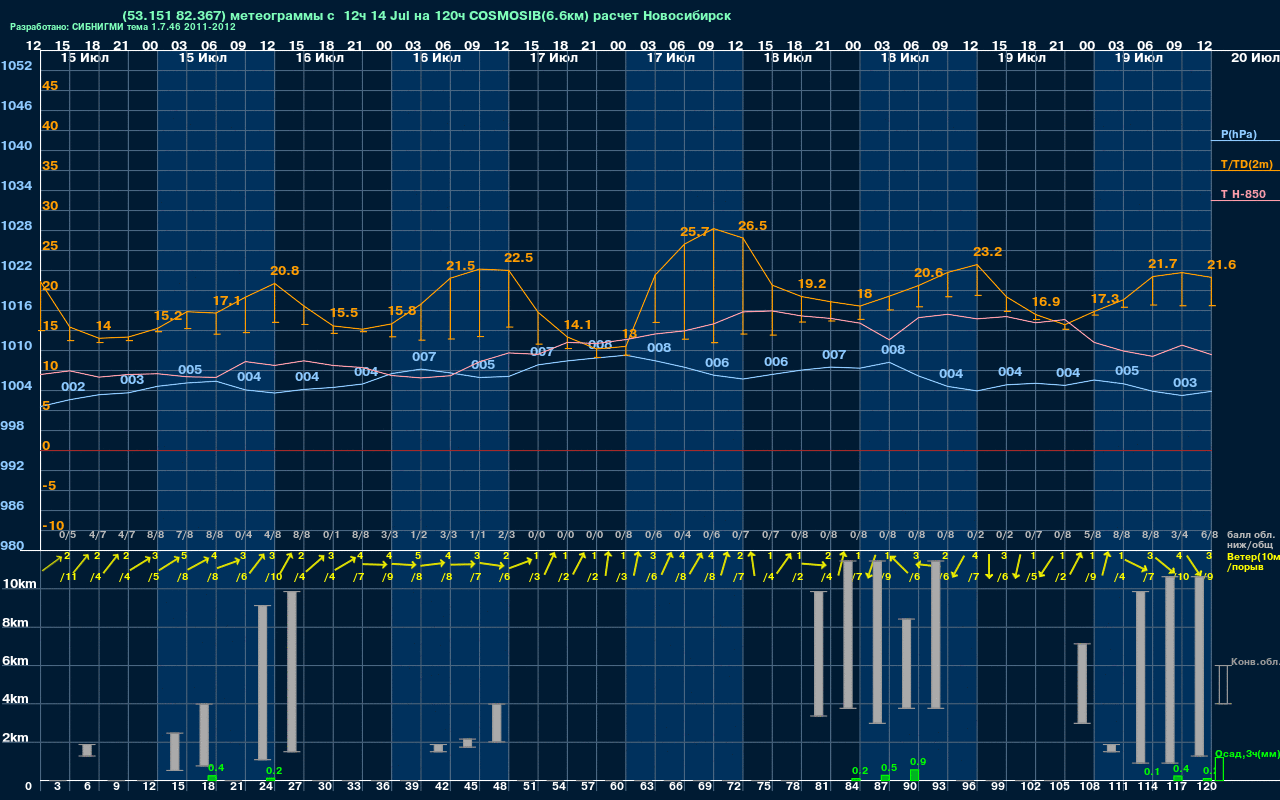Click the 21.5 temperature label
Screen dimensions: 1280x800
[x=460, y=265]
